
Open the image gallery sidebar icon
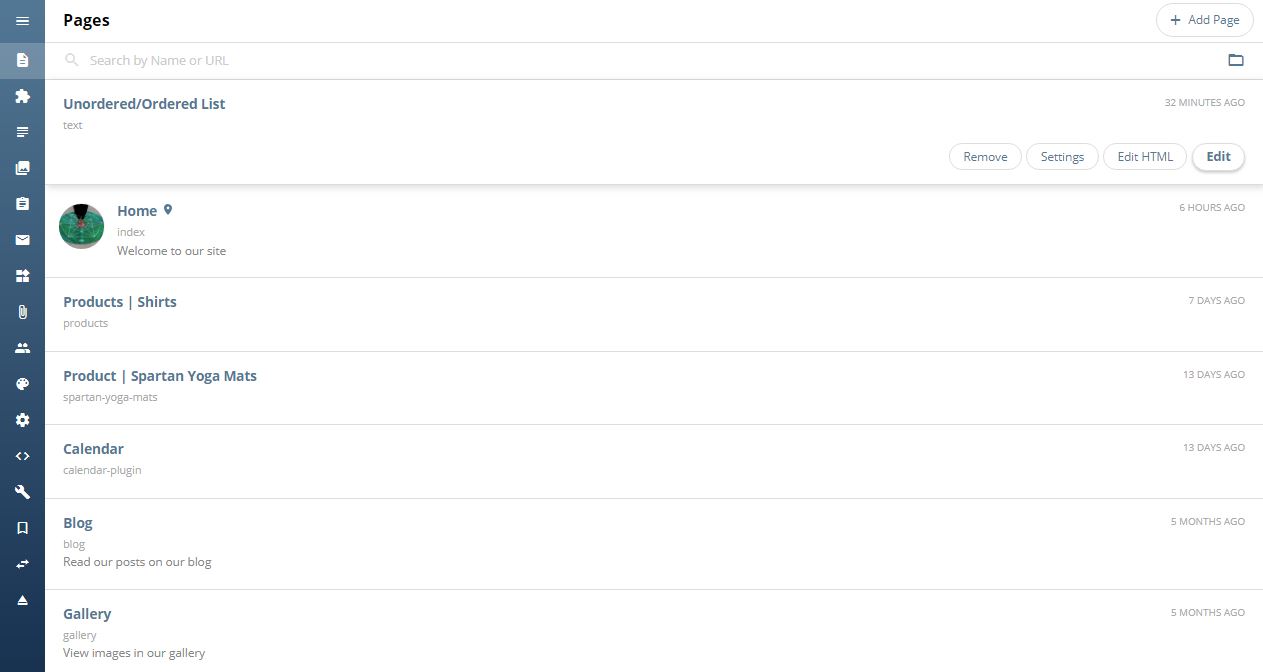(22, 168)
